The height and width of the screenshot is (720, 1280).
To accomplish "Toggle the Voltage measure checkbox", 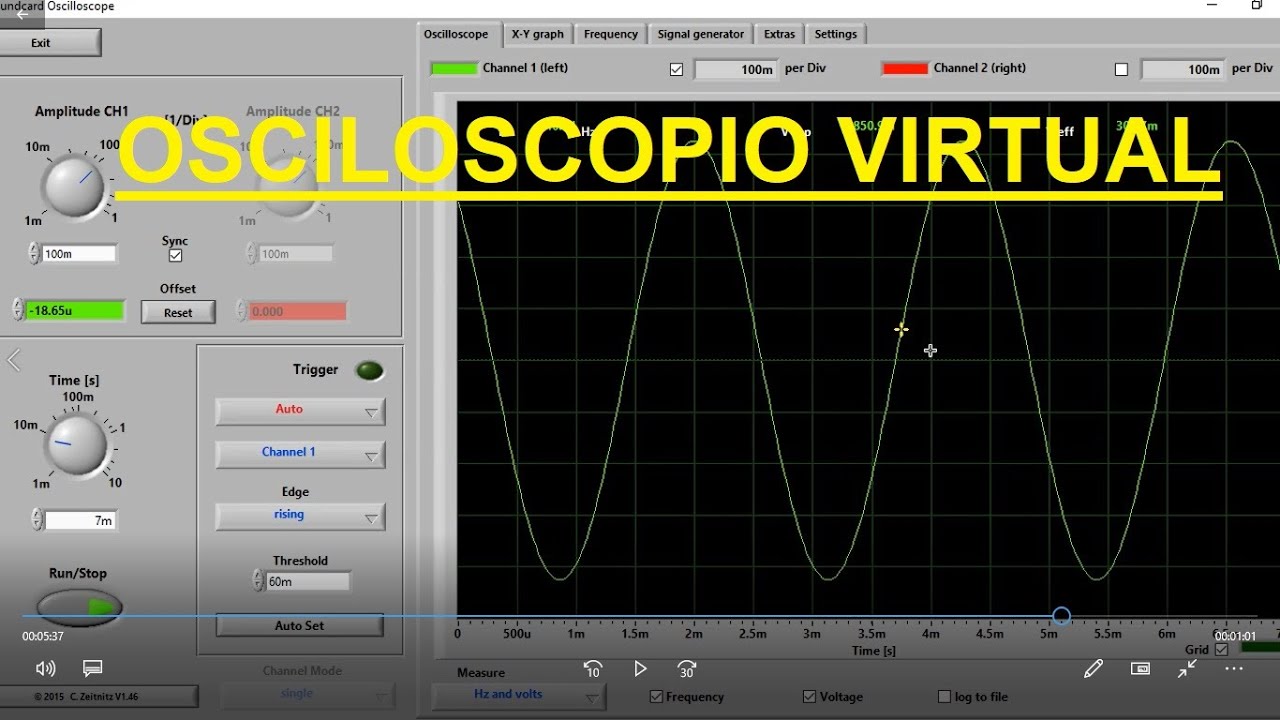I will tap(809, 697).
